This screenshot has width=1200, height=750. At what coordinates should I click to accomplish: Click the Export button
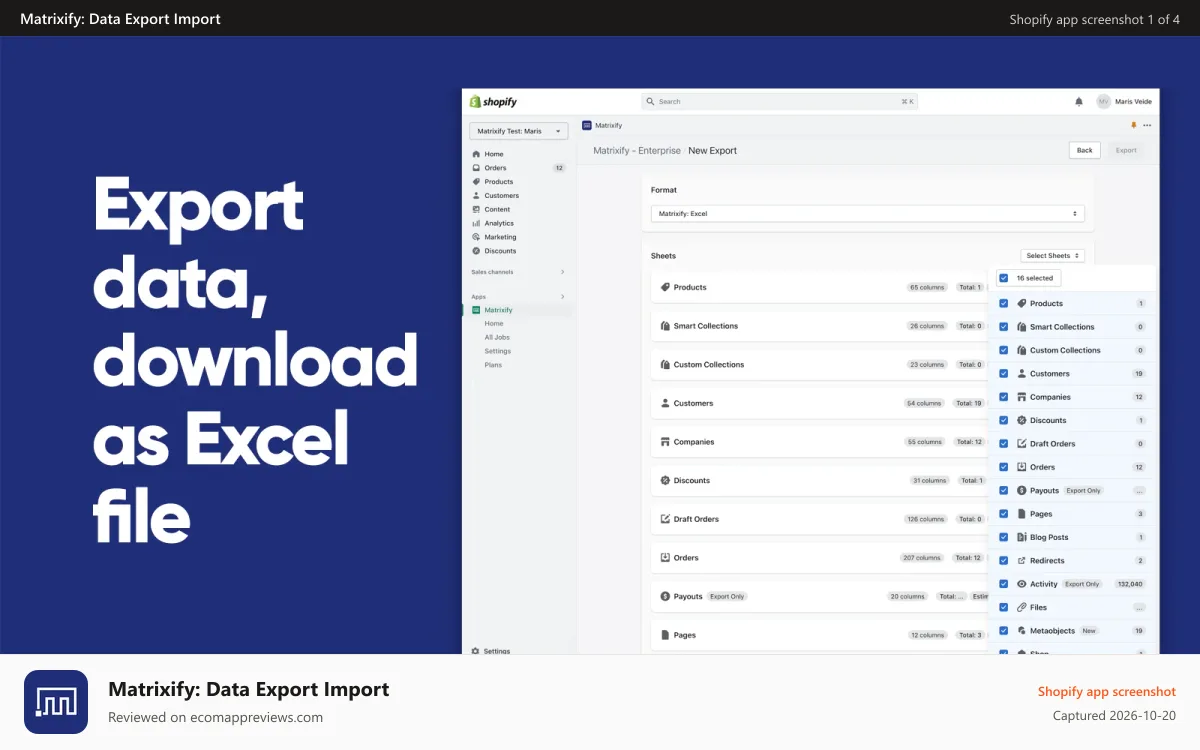pos(1126,150)
